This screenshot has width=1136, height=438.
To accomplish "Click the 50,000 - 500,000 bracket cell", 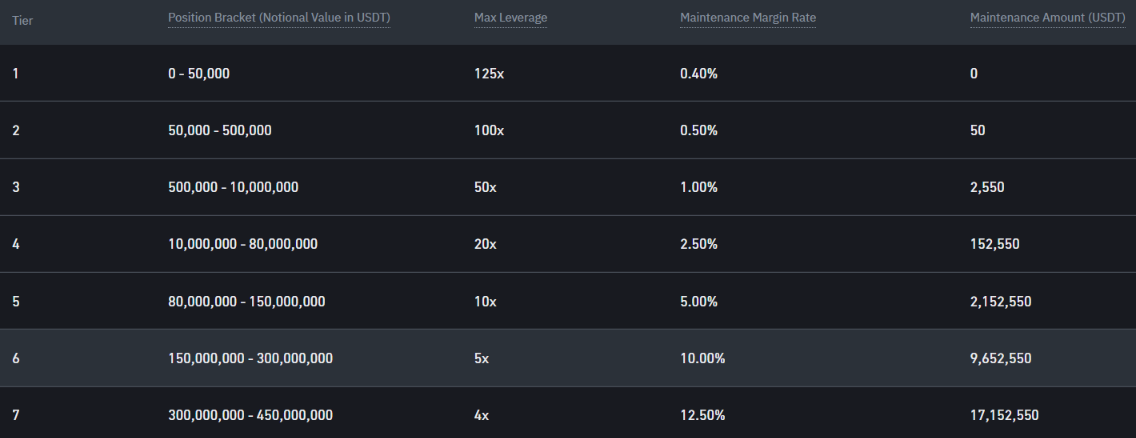I will pyautogui.click(x=219, y=130).
